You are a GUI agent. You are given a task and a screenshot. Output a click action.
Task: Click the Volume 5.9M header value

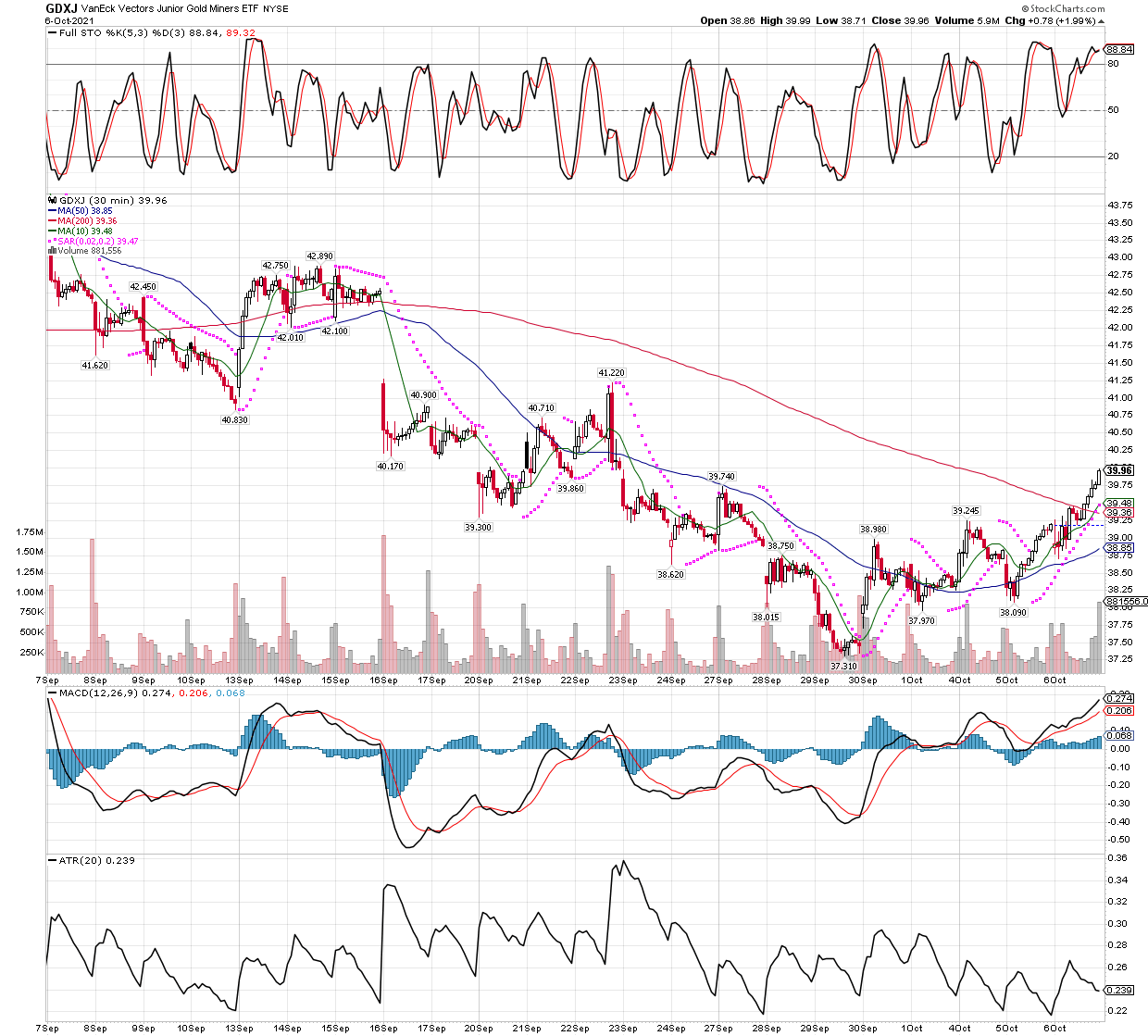967,20
